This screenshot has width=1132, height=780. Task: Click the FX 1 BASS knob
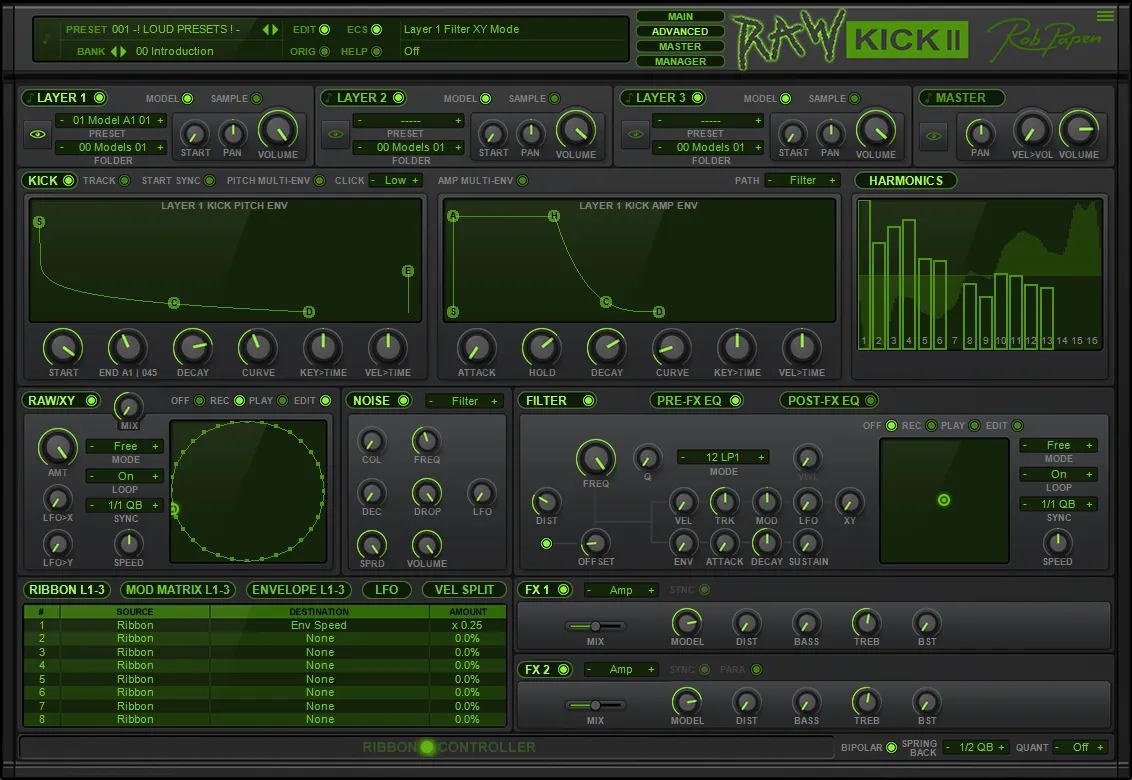coord(806,623)
